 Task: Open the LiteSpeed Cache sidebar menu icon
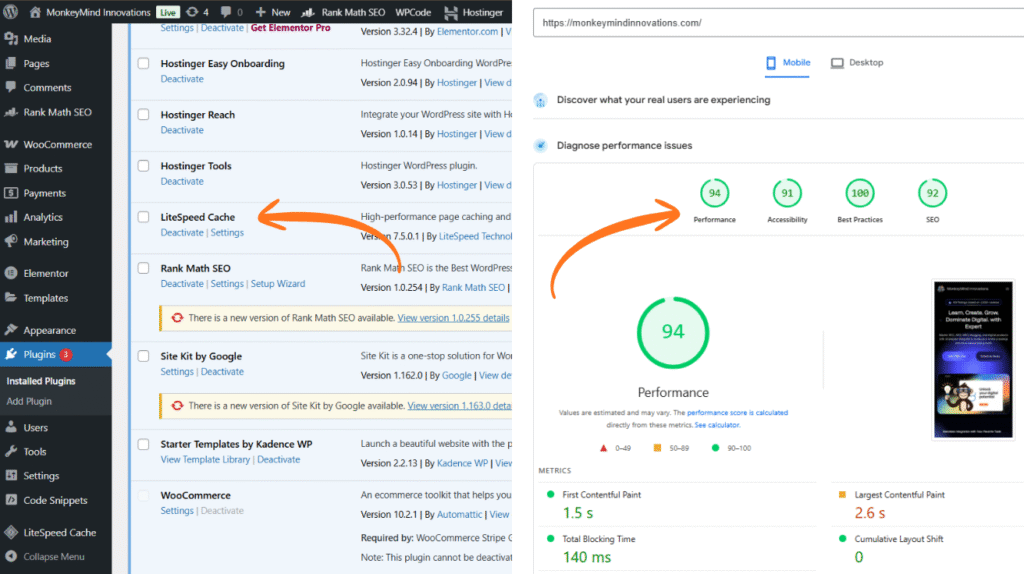click(11, 532)
